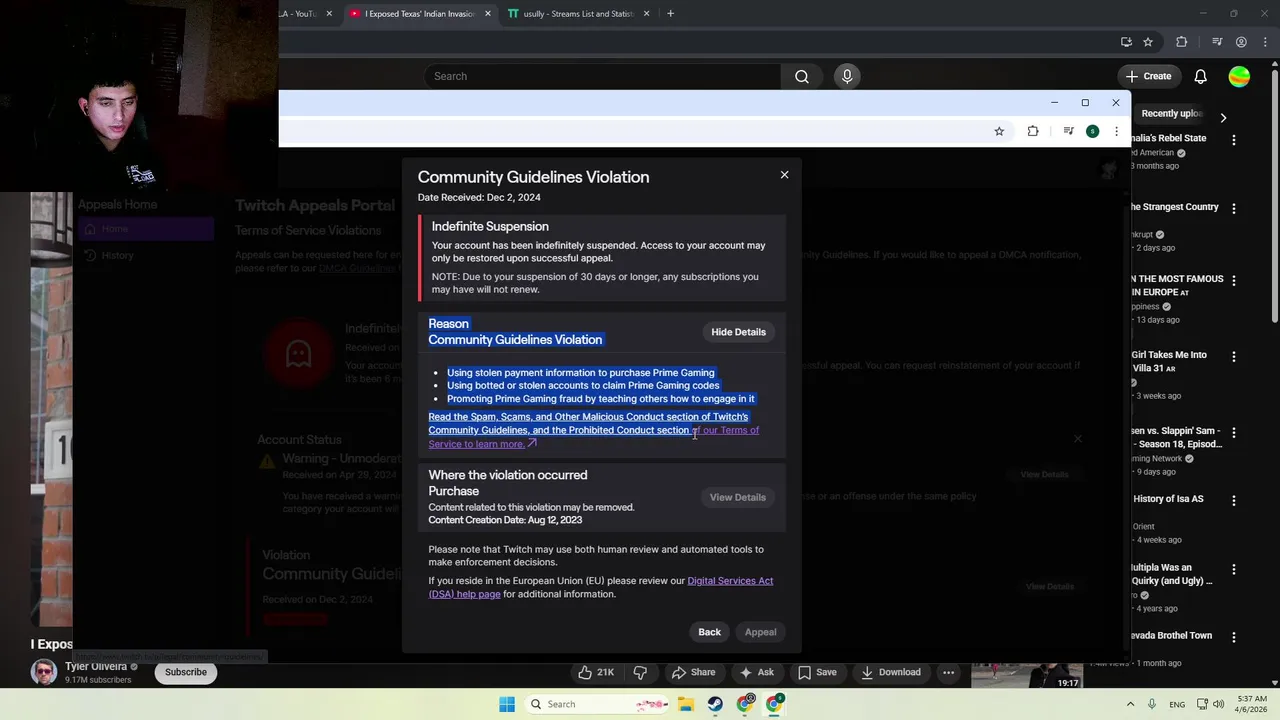Open the Windows Start menu
The width and height of the screenshot is (1280, 720).
pos(507,704)
